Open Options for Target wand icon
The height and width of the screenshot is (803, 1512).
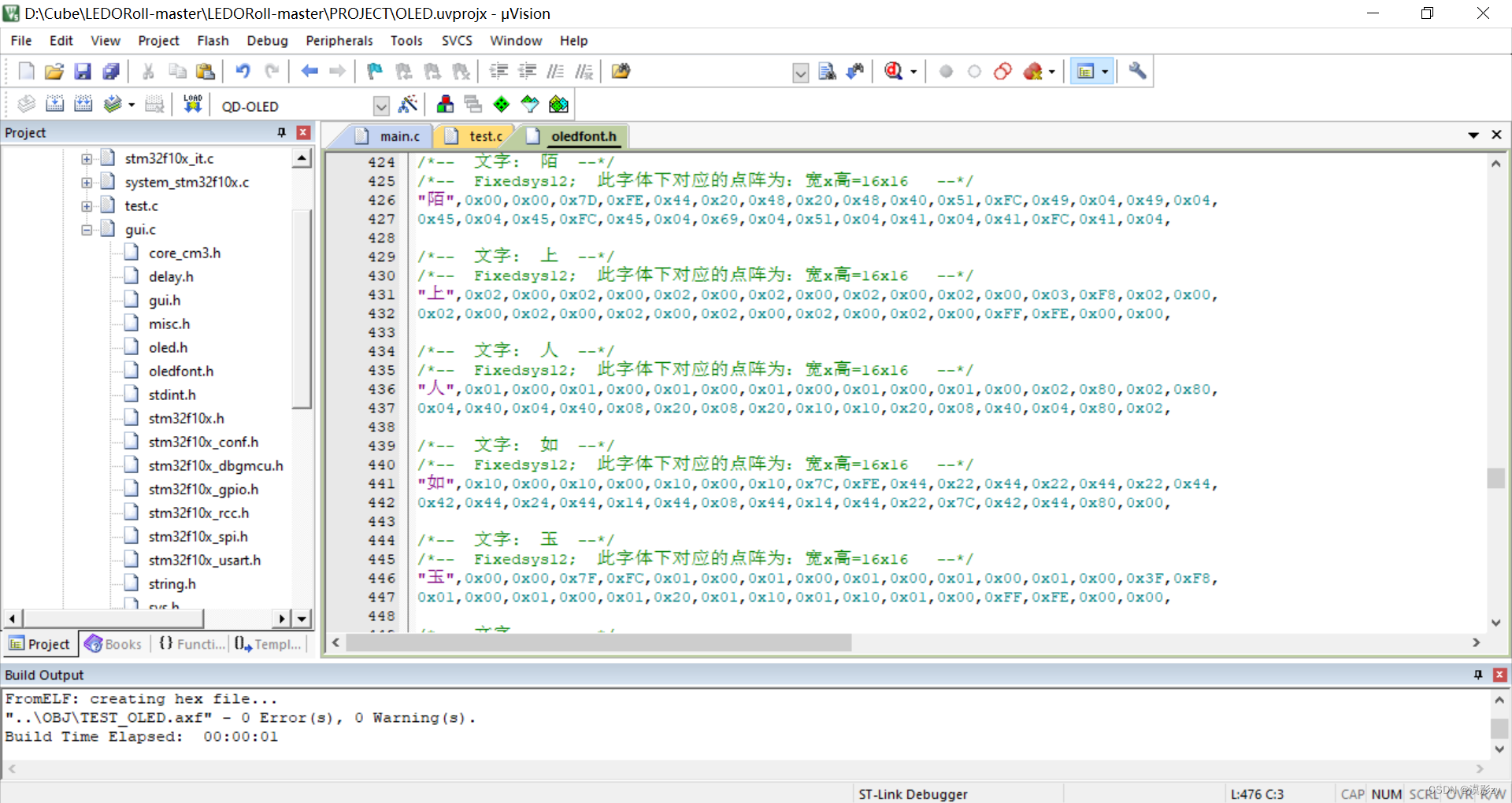pos(408,104)
